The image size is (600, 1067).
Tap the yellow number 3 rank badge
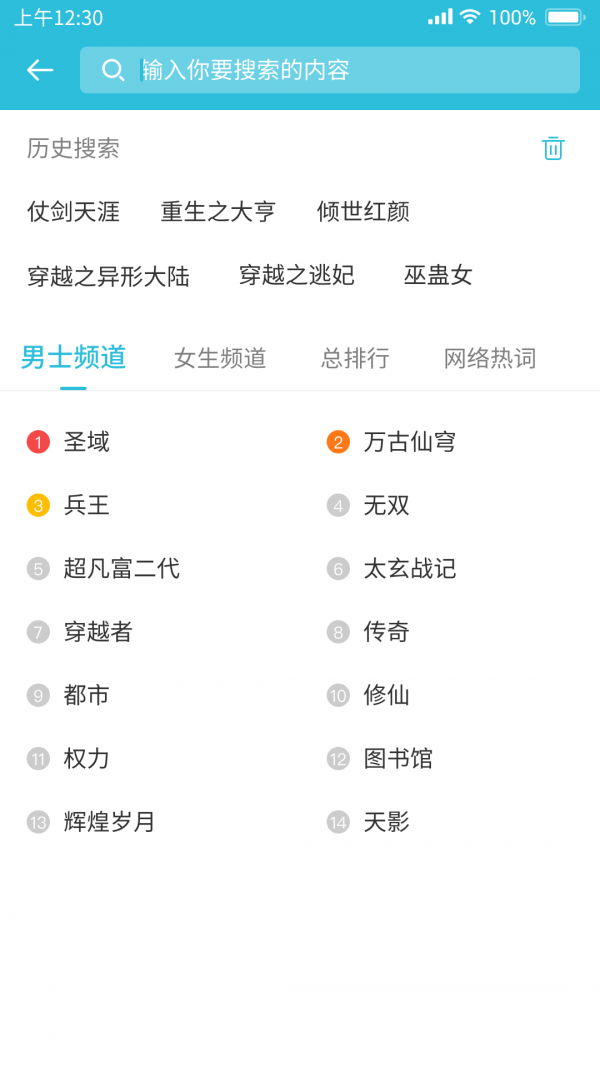[38, 505]
